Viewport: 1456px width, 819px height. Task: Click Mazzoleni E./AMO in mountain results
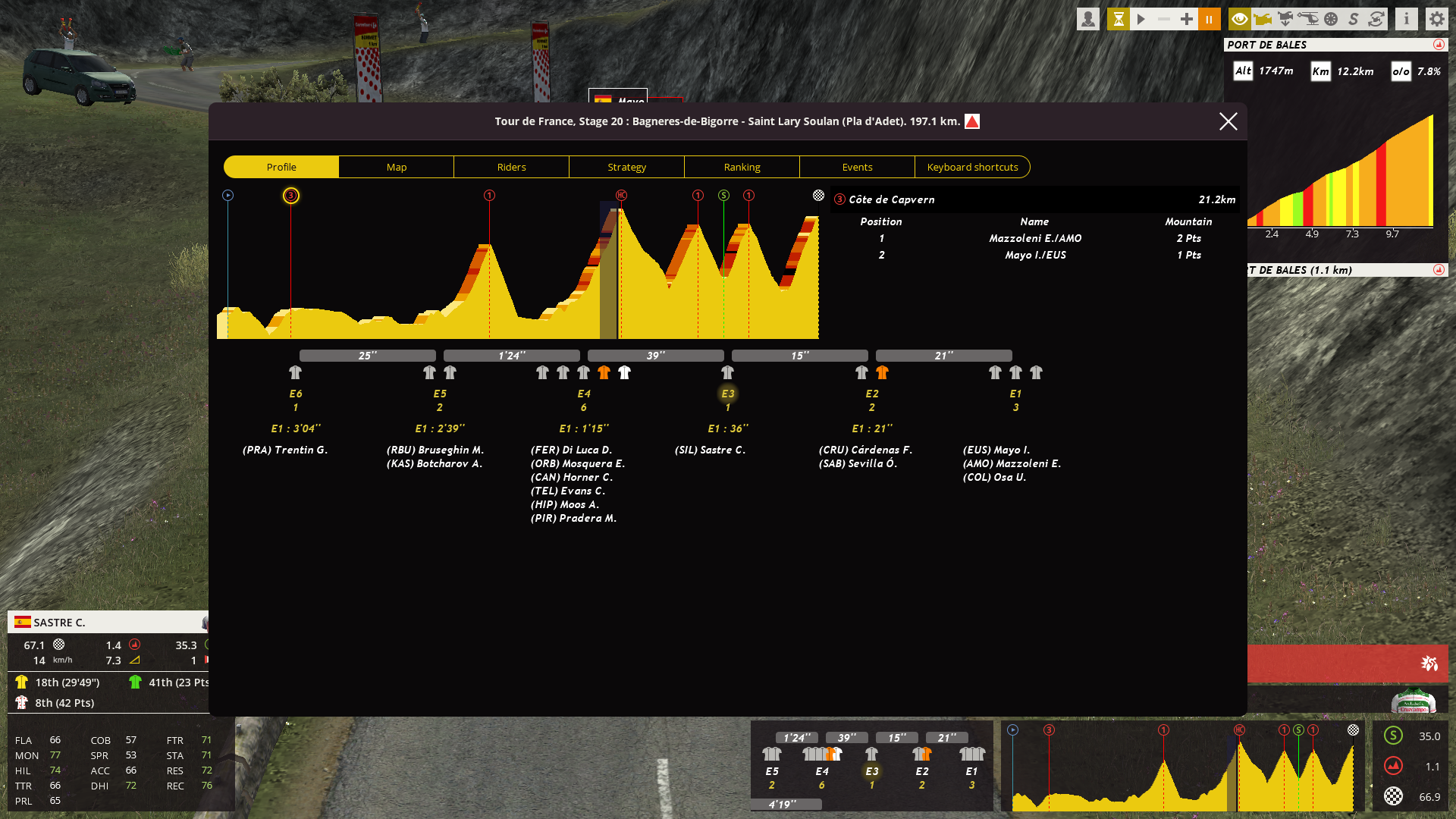[1035, 238]
